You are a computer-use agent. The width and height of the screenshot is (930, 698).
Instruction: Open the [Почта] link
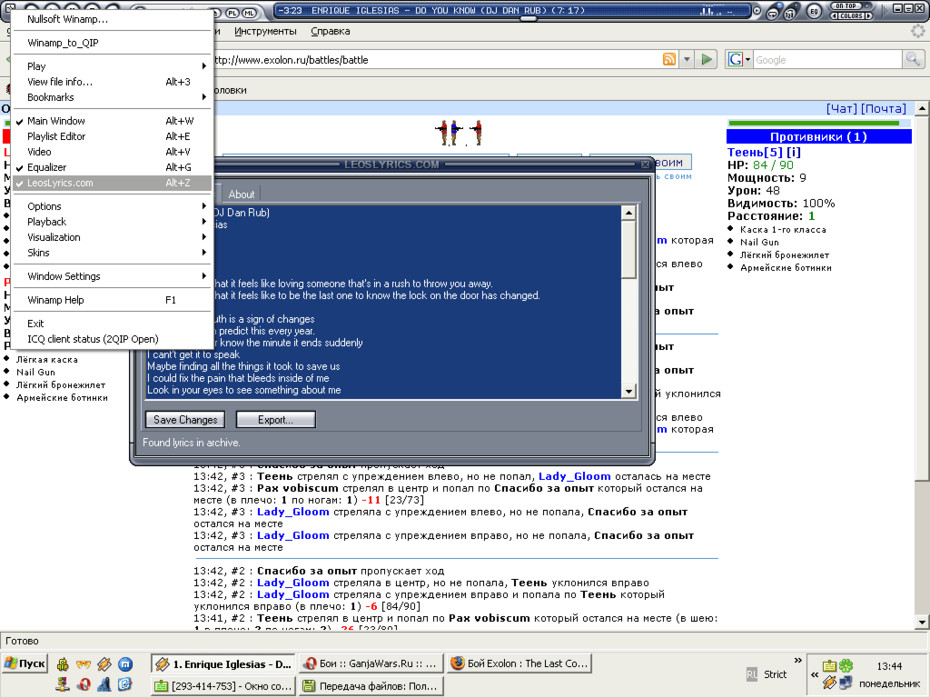click(x=884, y=109)
